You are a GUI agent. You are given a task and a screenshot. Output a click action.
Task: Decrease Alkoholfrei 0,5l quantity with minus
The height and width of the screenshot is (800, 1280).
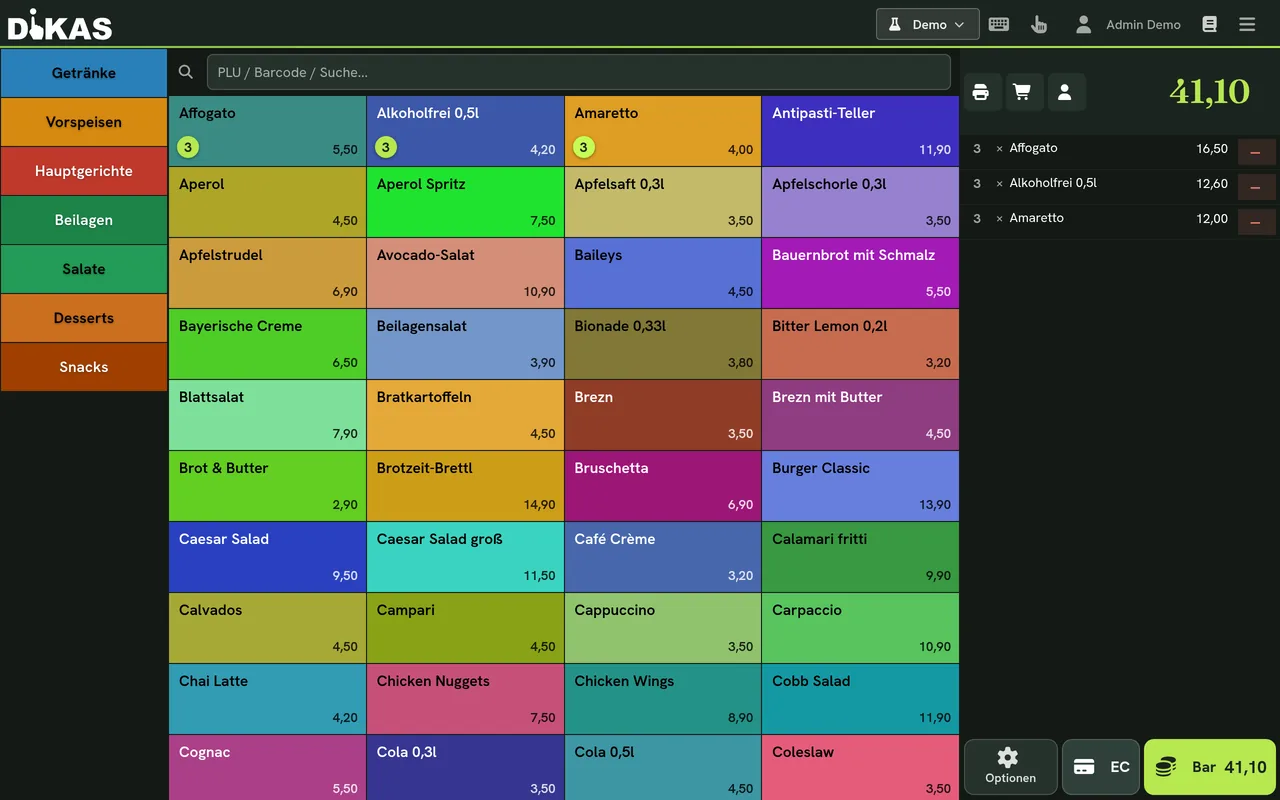pos(1256,187)
